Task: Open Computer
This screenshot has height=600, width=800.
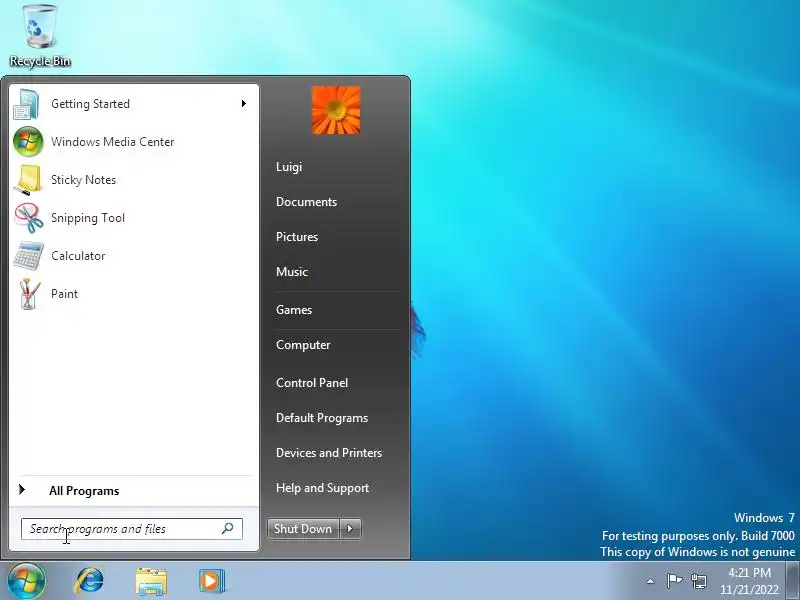Action: point(303,345)
